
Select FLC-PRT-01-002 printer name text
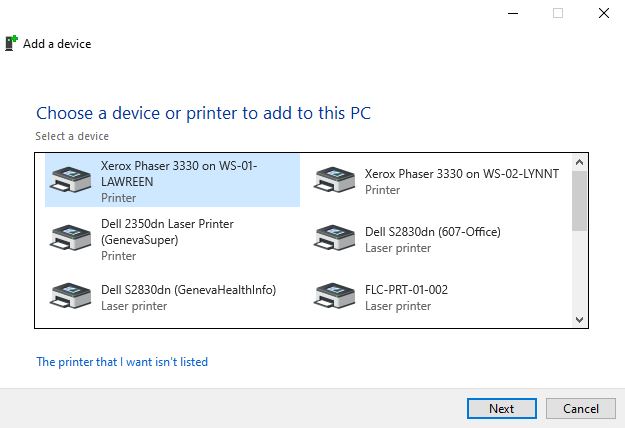(406, 290)
